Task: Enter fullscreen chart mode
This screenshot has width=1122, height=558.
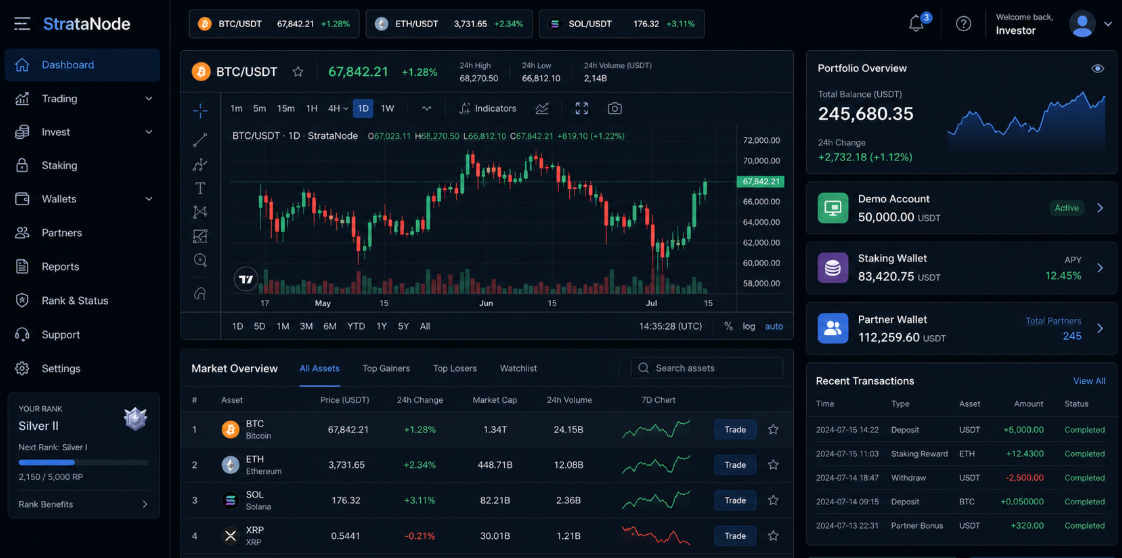Action: click(582, 109)
